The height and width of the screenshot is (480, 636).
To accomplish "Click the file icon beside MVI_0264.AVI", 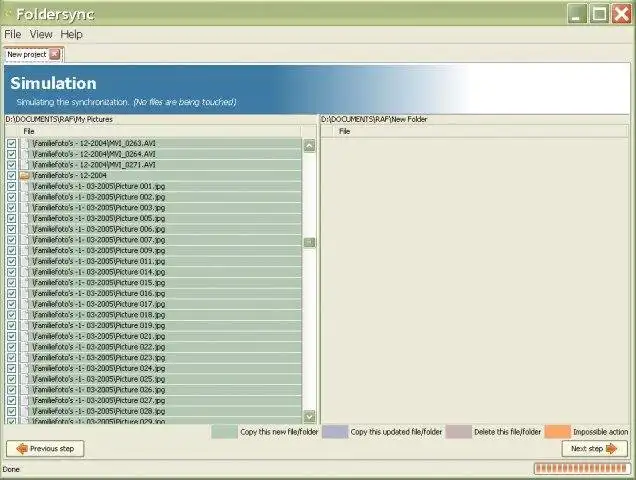I will point(25,154).
